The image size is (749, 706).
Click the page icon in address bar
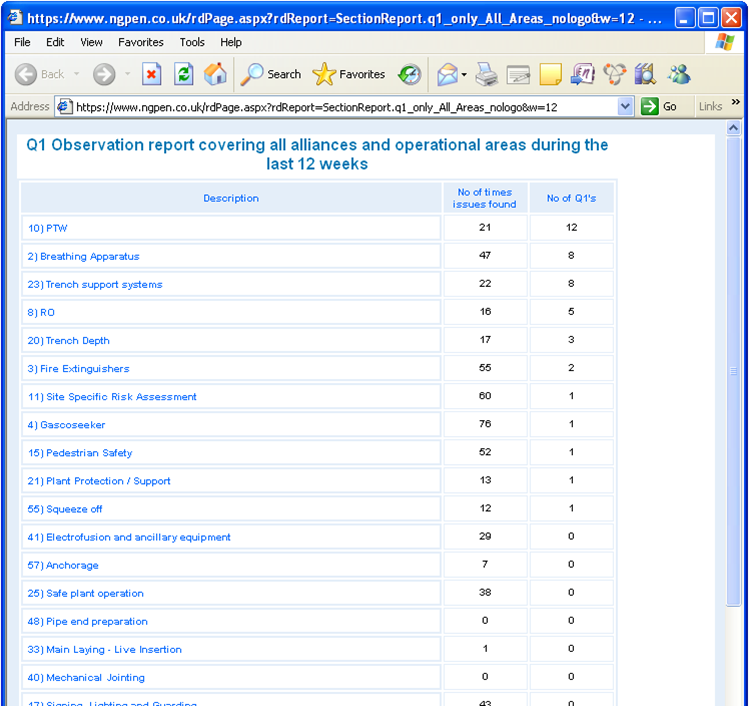64,107
